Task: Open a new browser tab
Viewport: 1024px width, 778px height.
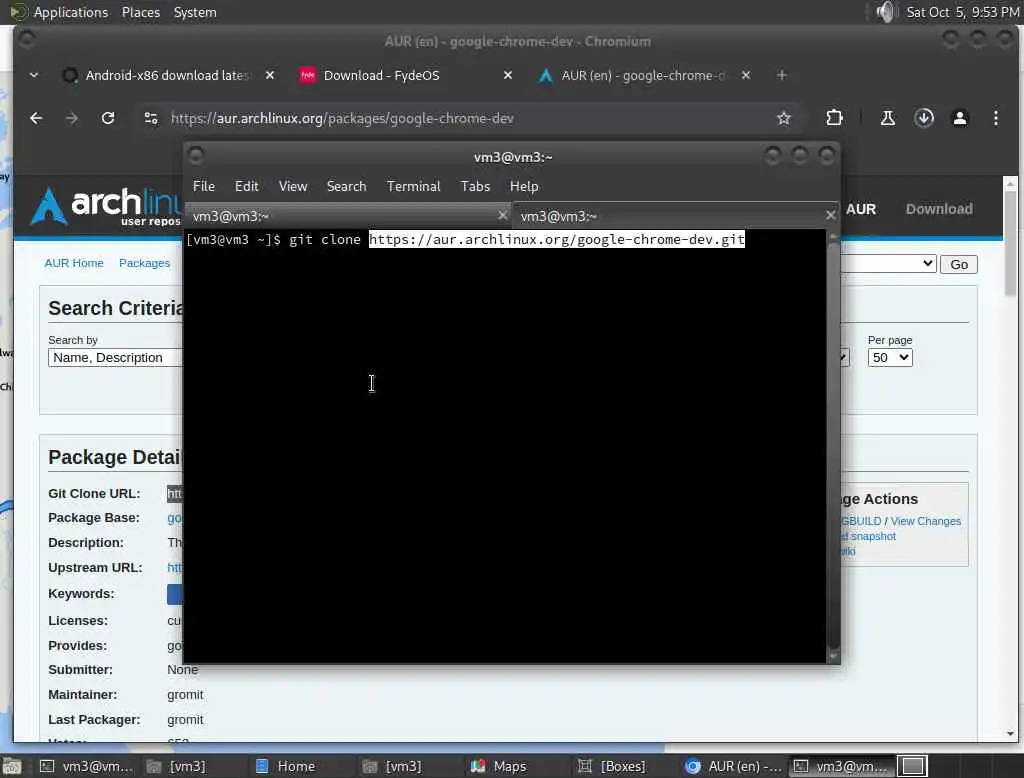Action: pyautogui.click(x=782, y=75)
